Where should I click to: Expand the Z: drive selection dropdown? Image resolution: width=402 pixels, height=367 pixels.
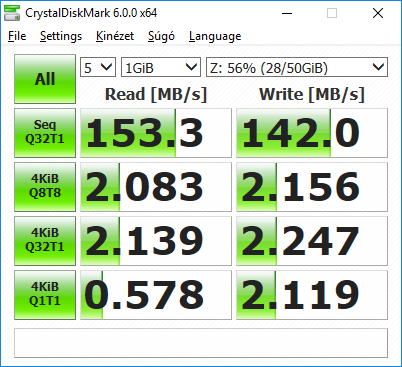pos(297,67)
